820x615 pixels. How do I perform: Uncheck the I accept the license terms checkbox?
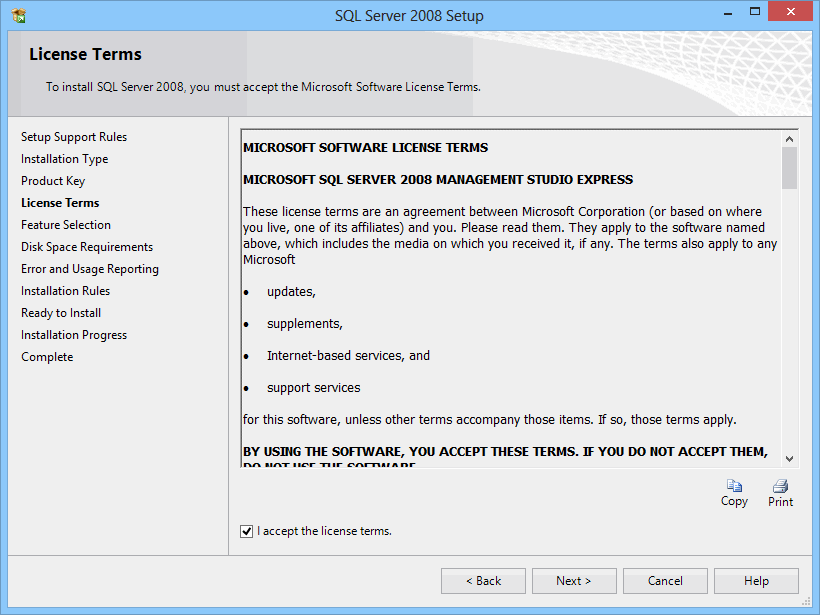(x=246, y=531)
